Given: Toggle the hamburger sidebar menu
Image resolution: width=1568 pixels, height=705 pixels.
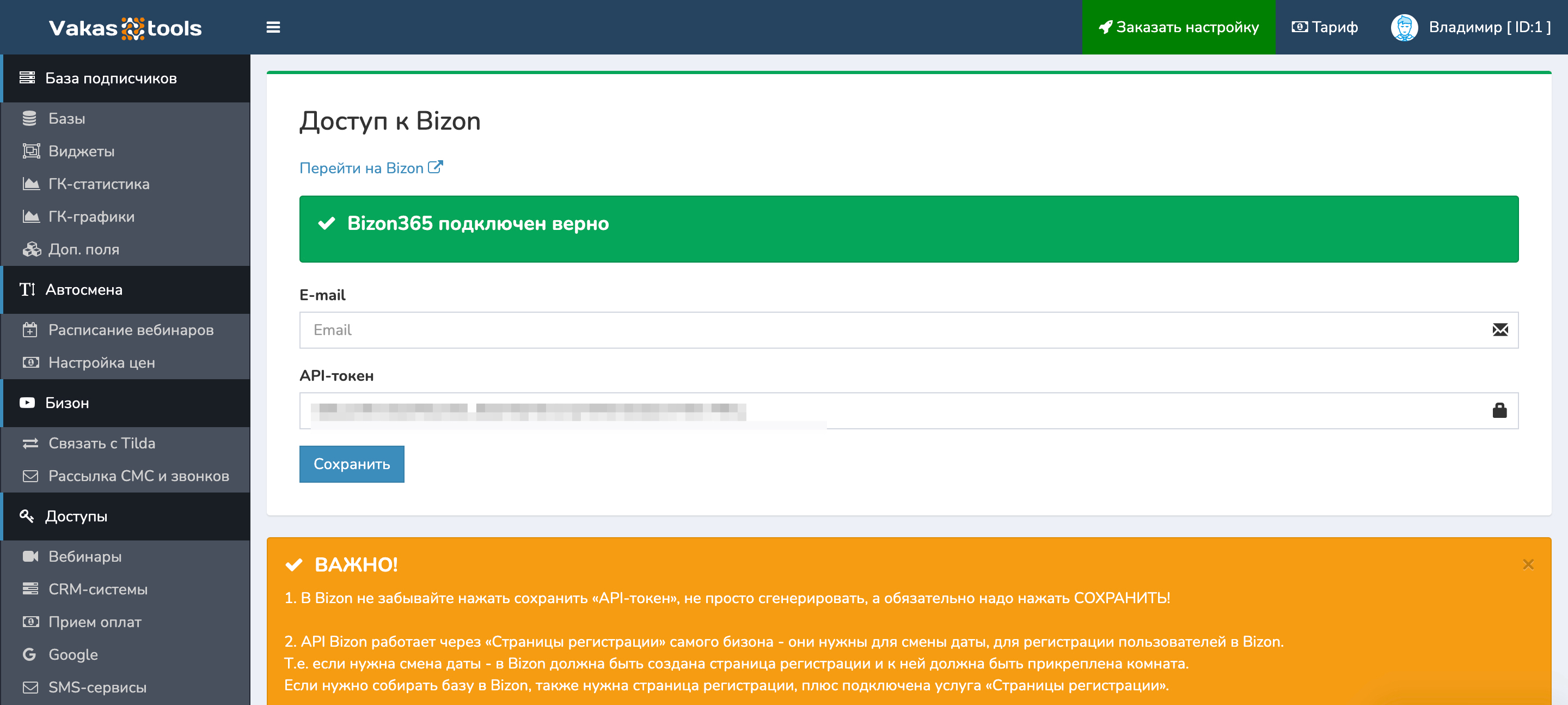Looking at the screenshot, I should 273,27.
